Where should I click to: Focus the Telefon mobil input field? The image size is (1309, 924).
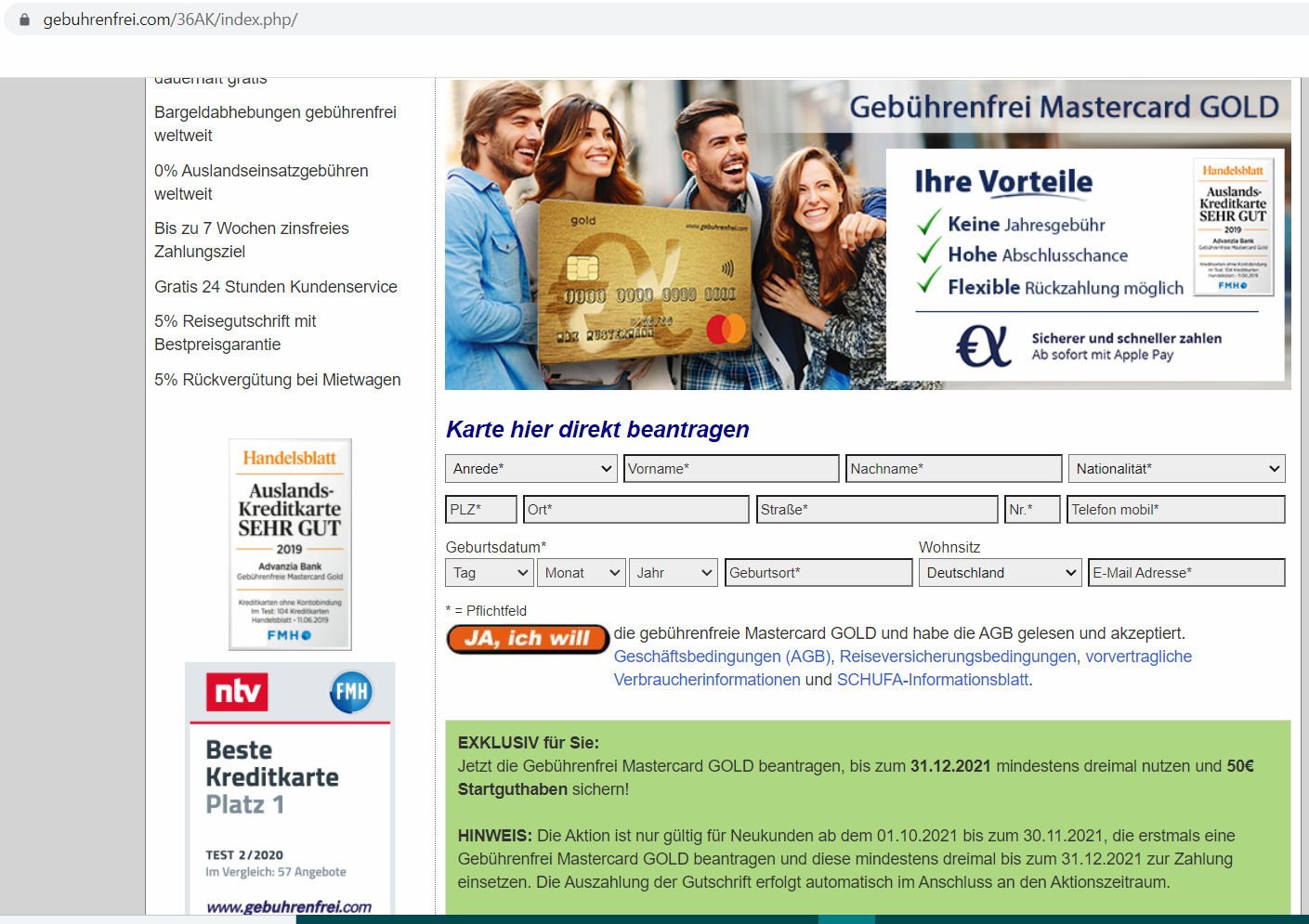coord(1176,510)
